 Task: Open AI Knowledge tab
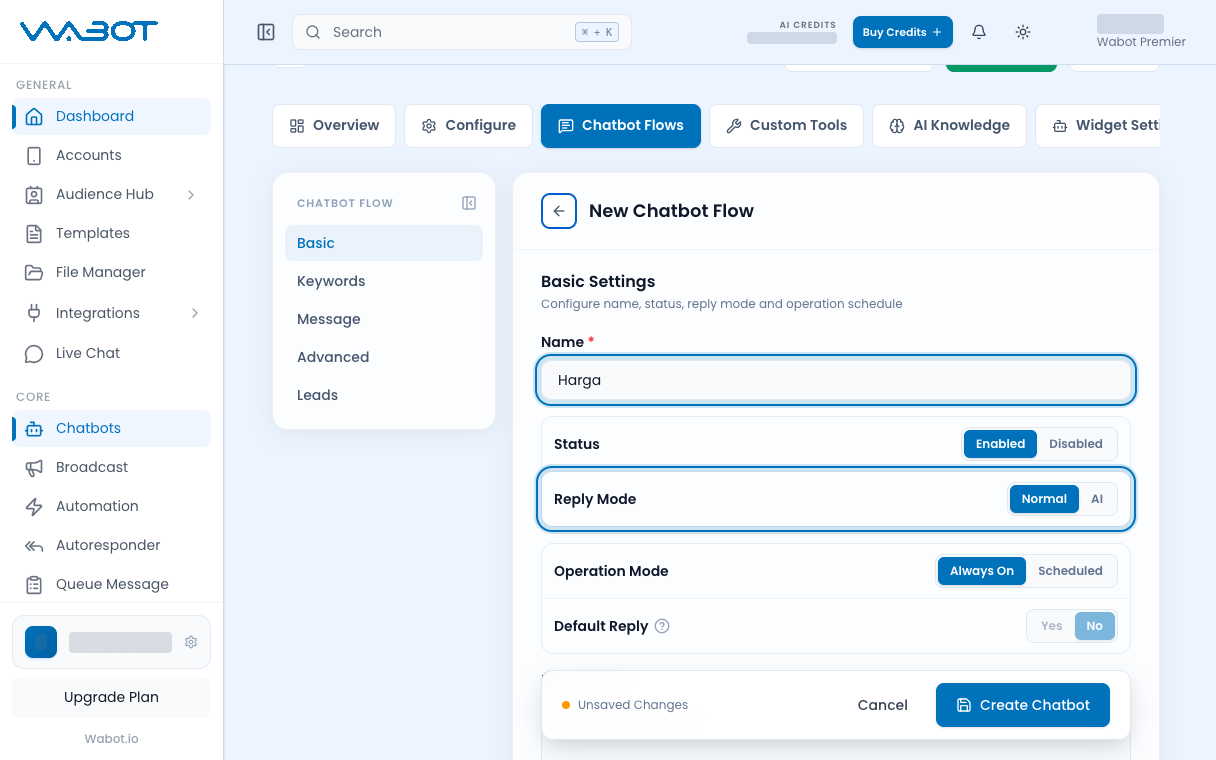pyautogui.click(x=950, y=126)
